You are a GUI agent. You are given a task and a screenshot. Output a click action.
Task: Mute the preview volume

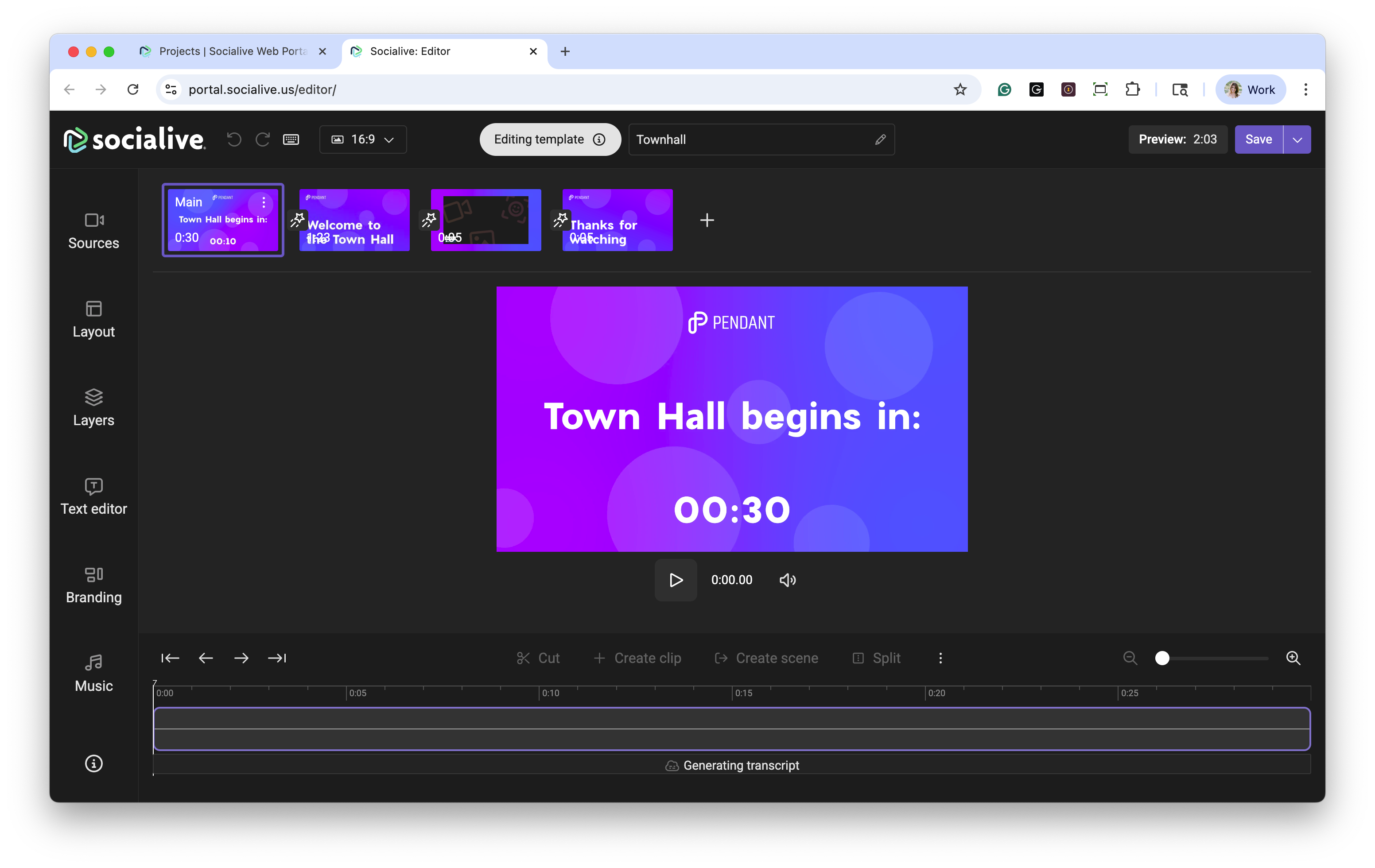pos(788,580)
